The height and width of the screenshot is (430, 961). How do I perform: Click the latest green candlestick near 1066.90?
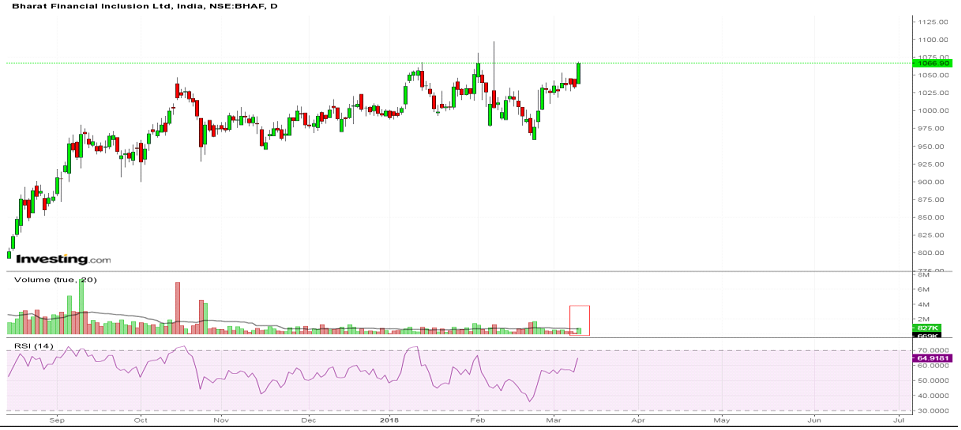coord(579,73)
